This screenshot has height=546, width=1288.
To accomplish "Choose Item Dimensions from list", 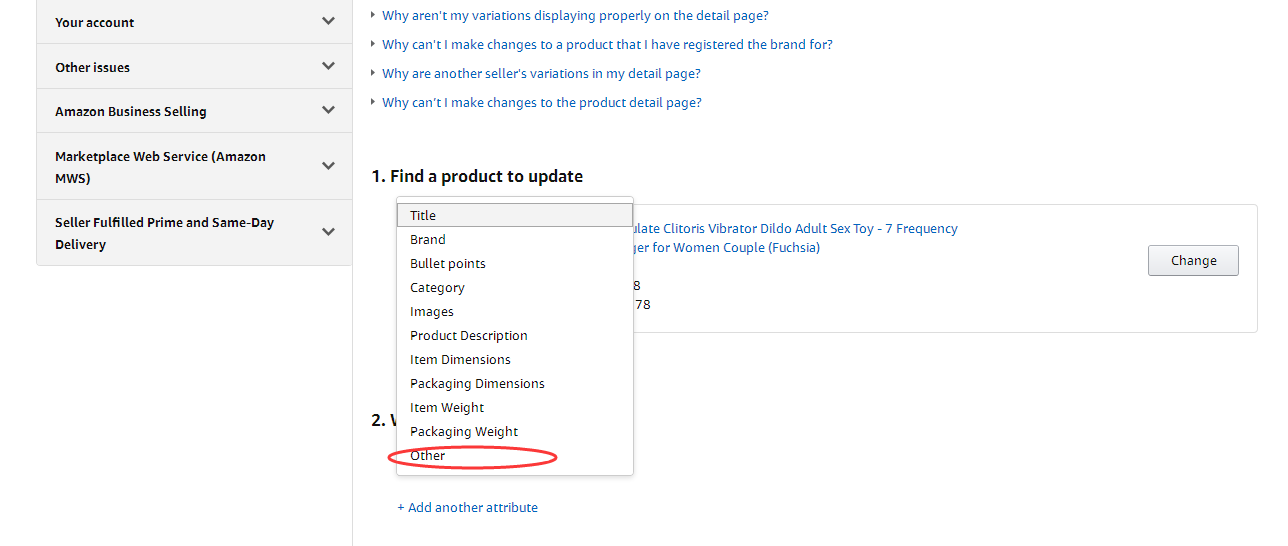I will 460,359.
